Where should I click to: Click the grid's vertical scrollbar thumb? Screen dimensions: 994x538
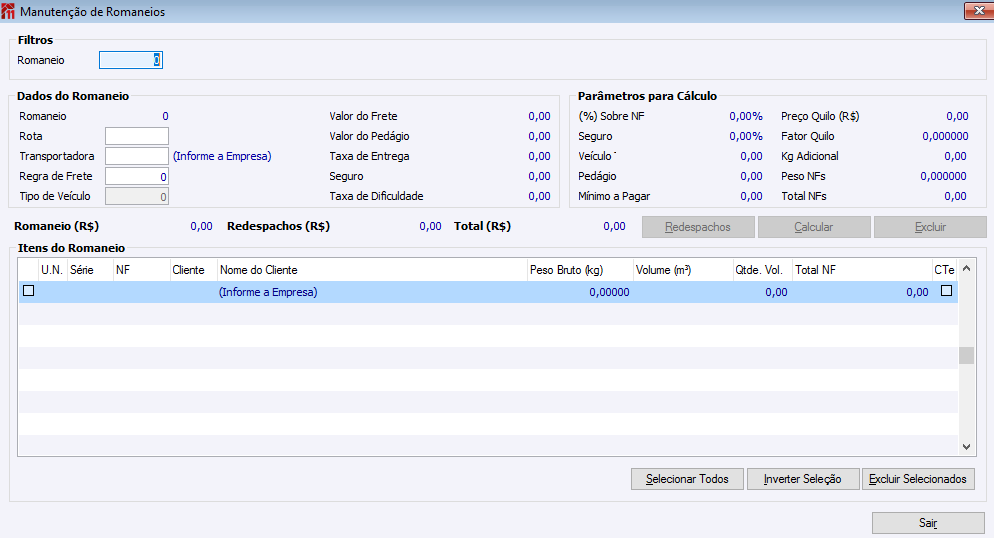click(966, 355)
